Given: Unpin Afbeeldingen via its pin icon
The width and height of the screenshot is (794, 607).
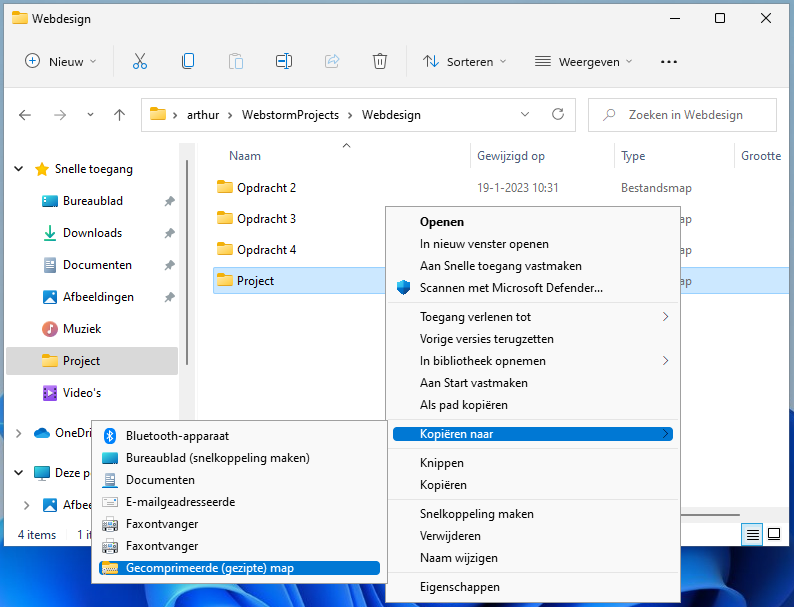Looking at the screenshot, I should 170,297.
